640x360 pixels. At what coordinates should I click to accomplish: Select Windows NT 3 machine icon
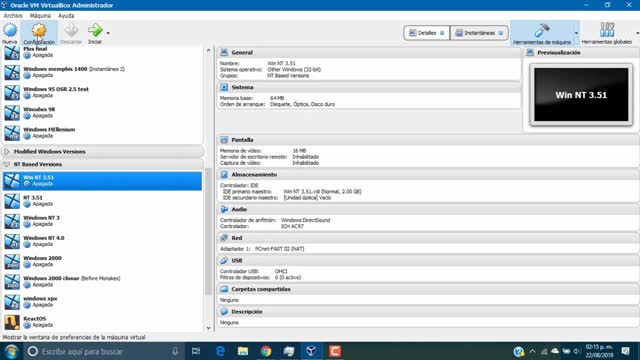click(x=12, y=221)
